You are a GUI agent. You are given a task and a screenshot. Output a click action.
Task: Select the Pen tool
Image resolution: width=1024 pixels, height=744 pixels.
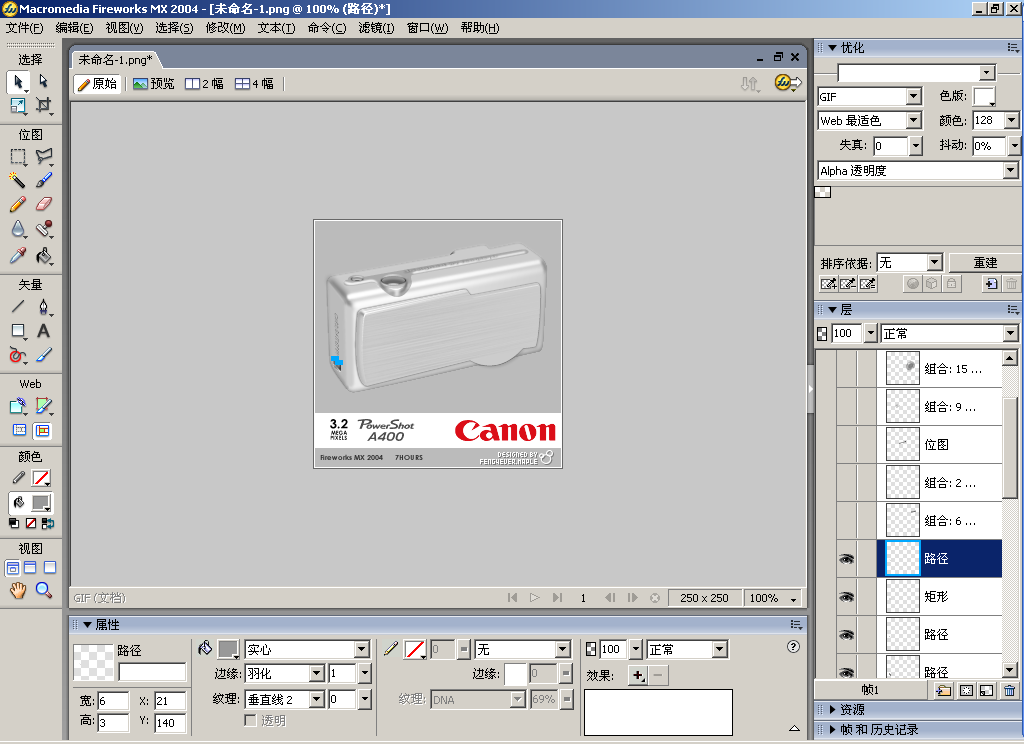pyautogui.click(x=43, y=306)
